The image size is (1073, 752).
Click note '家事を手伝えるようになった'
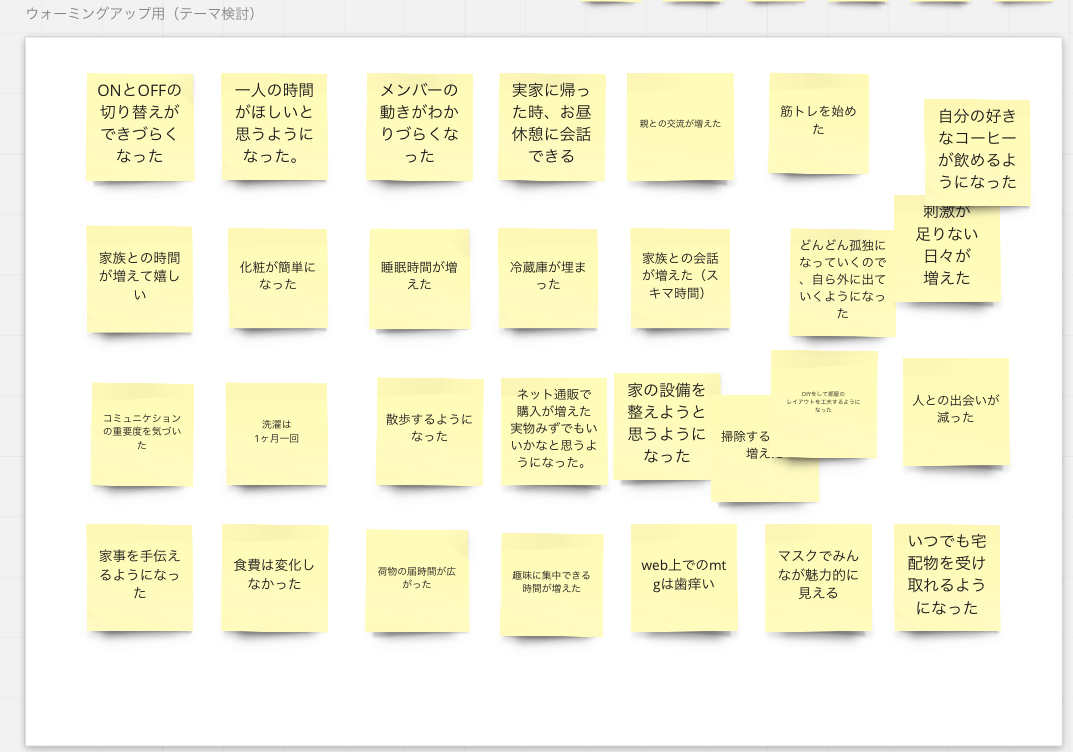pyautogui.click(x=140, y=578)
